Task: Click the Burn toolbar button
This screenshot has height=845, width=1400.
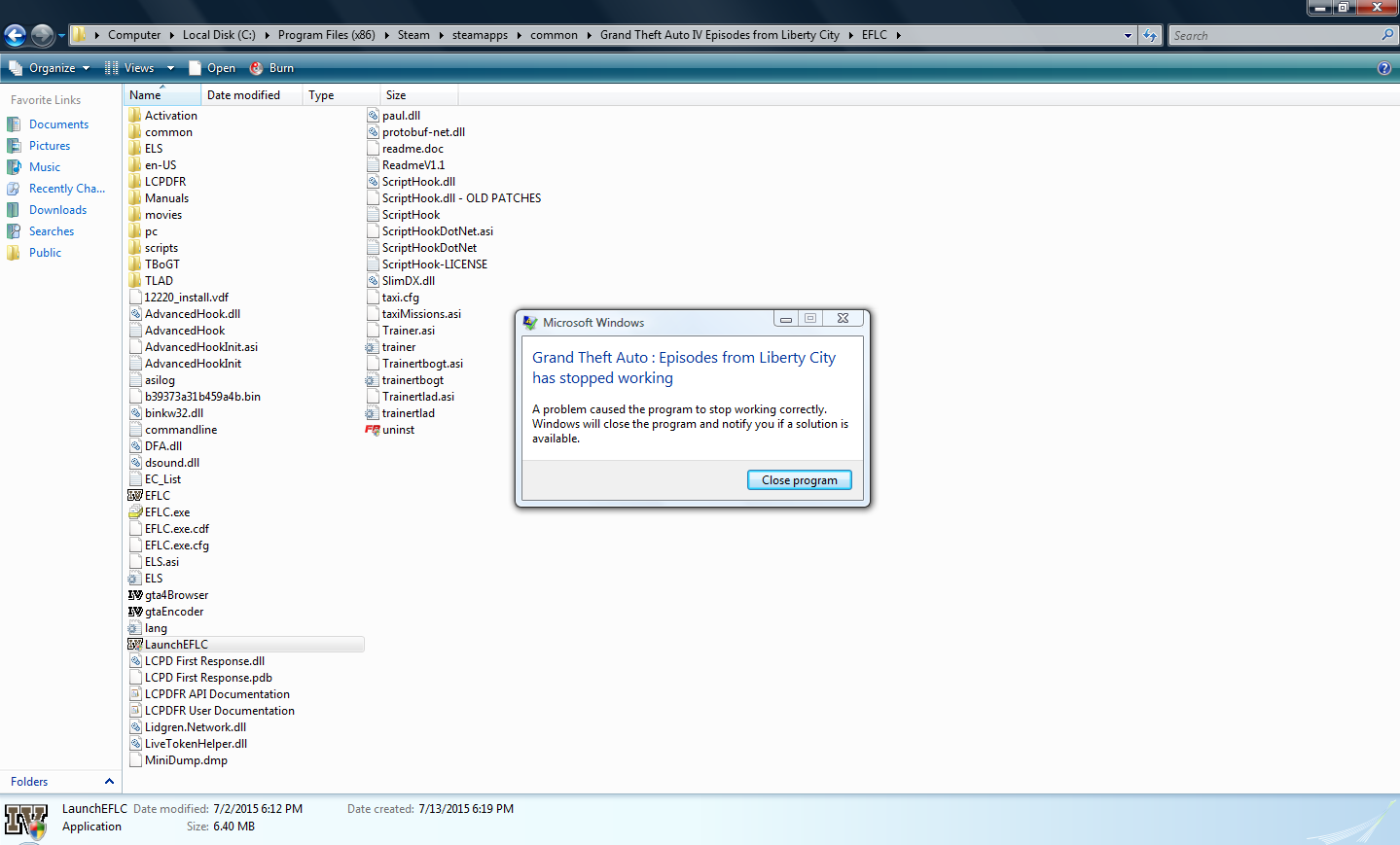Action: point(271,68)
